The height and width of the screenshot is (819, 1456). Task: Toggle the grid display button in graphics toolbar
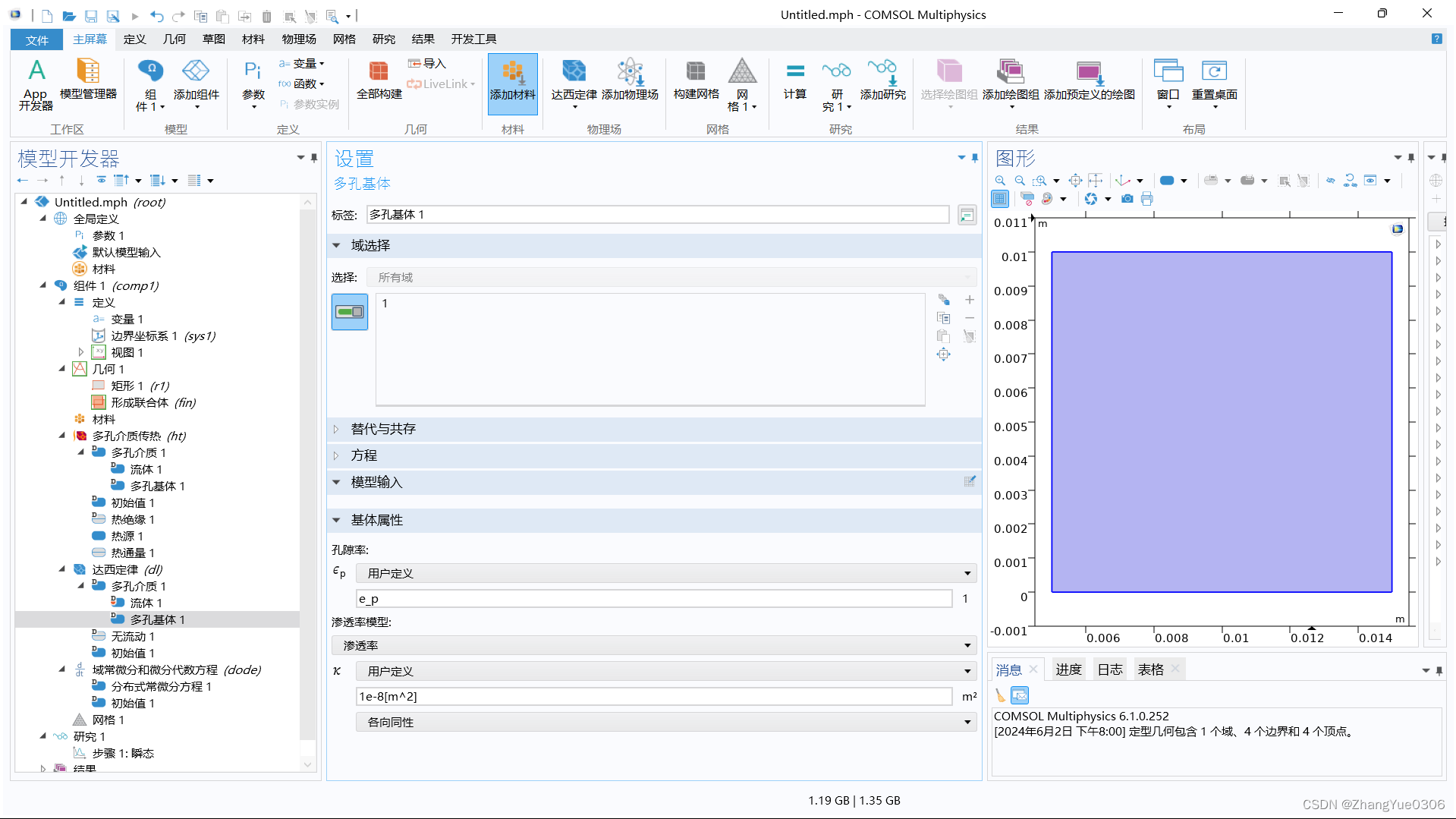1000,199
